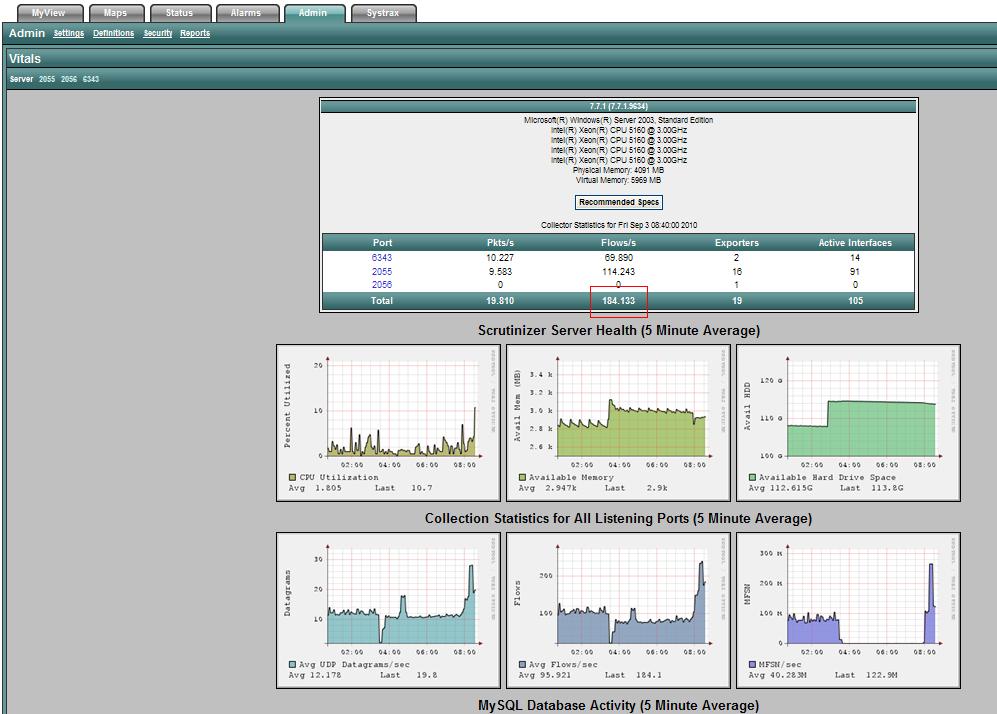Select Active Interfaces value 91 for port 2055
Image resolution: width=997 pixels, height=714 pixels.
point(855,271)
